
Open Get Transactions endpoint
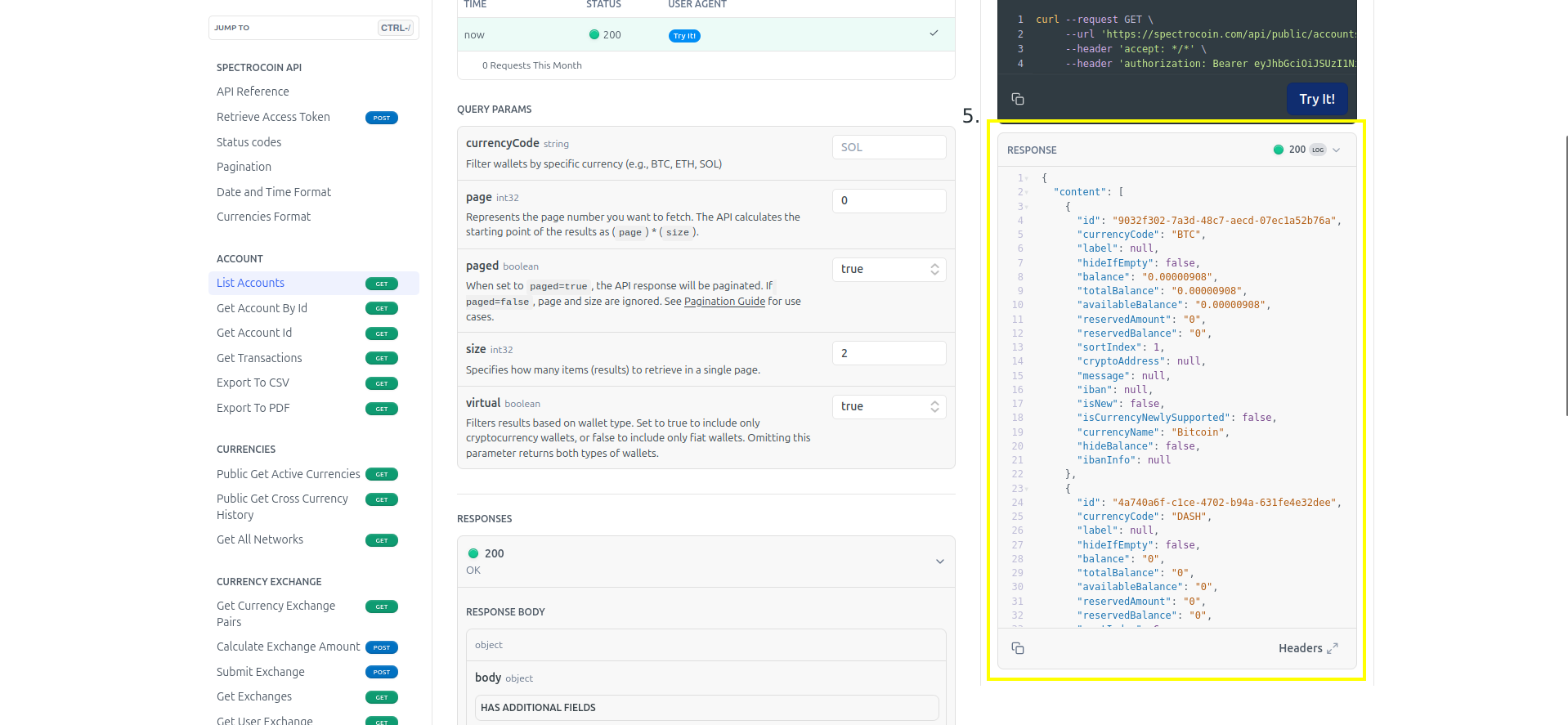coord(259,358)
